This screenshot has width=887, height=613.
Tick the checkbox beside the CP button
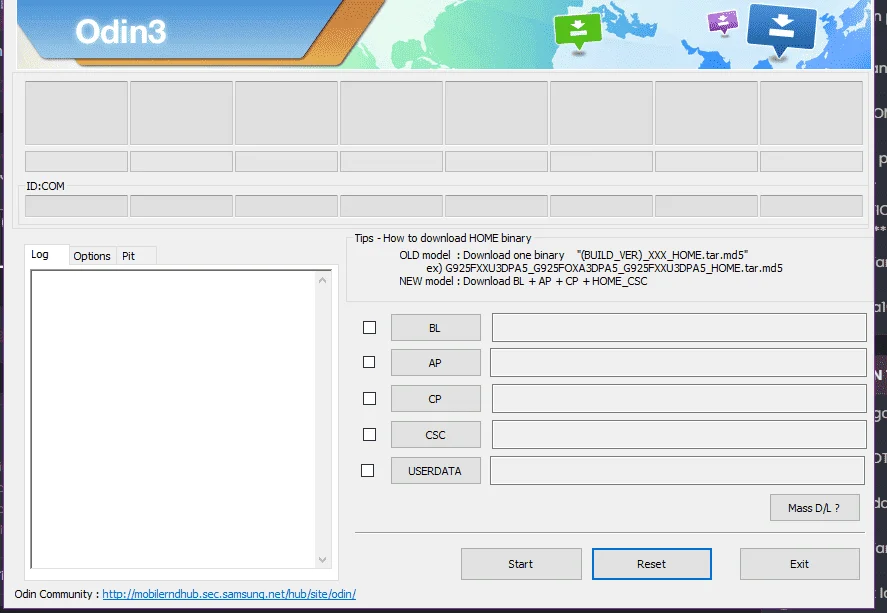369,399
